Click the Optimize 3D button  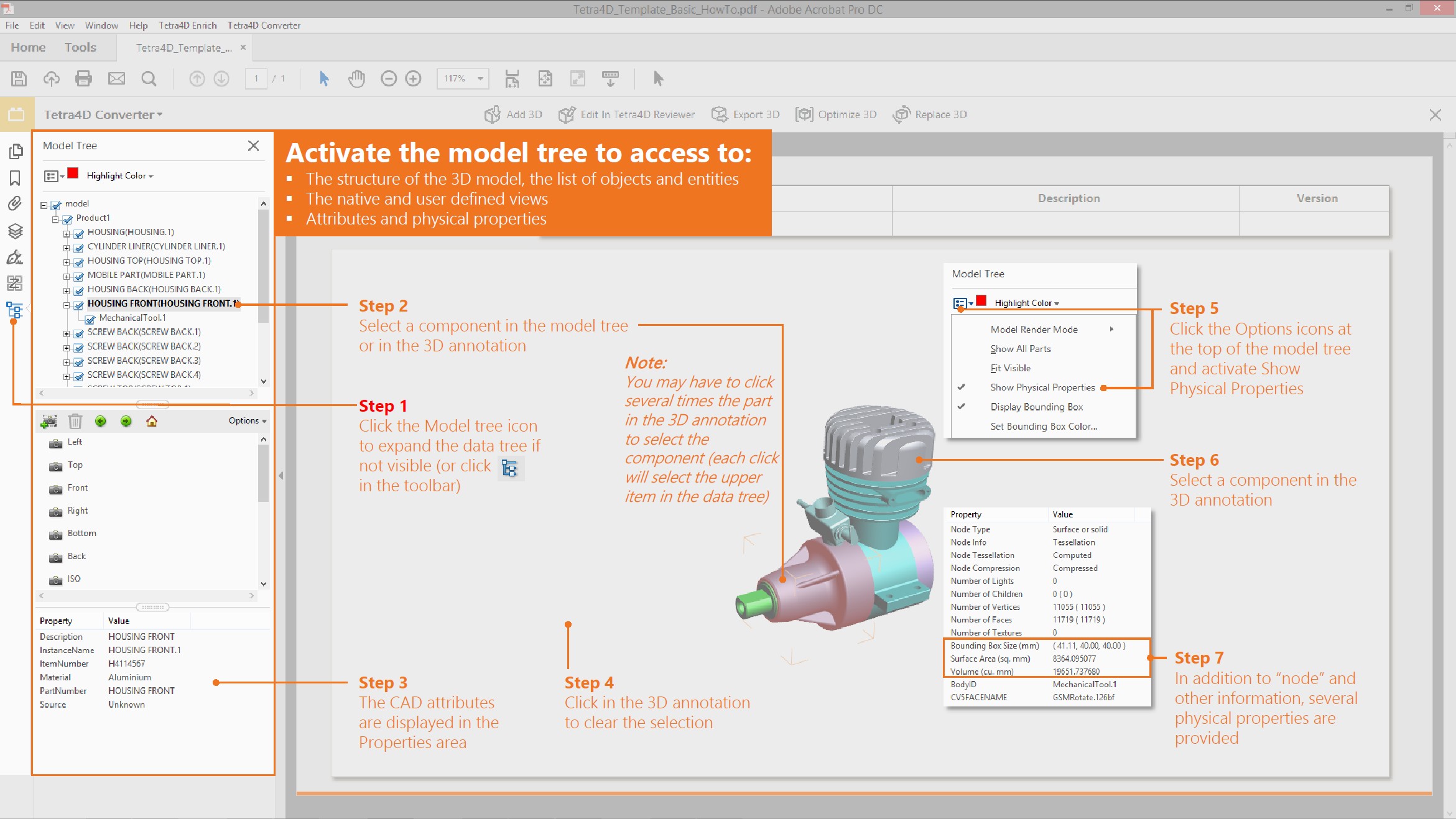coord(835,114)
